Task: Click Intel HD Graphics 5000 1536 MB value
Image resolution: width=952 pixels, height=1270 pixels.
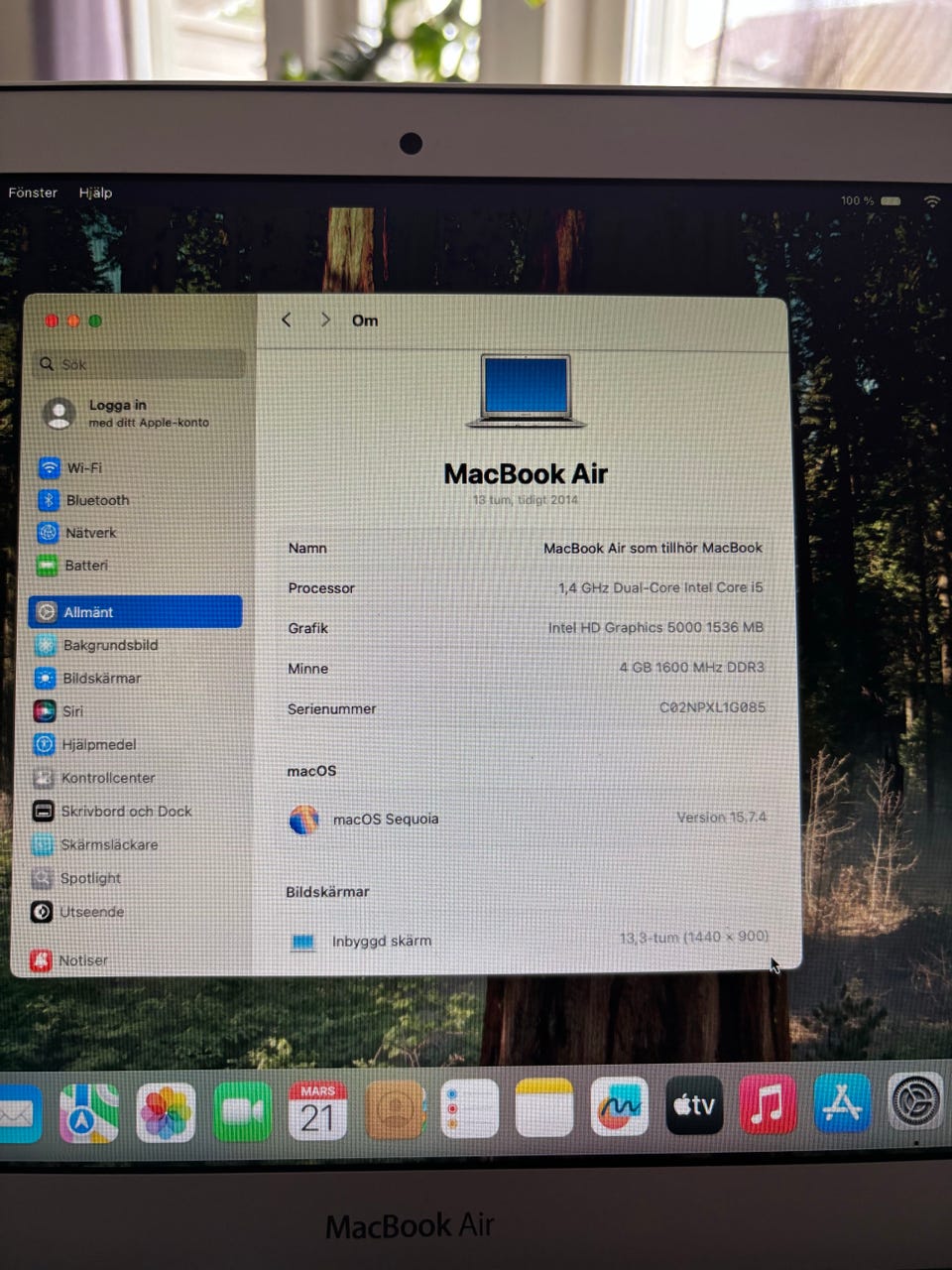Action: coord(655,627)
